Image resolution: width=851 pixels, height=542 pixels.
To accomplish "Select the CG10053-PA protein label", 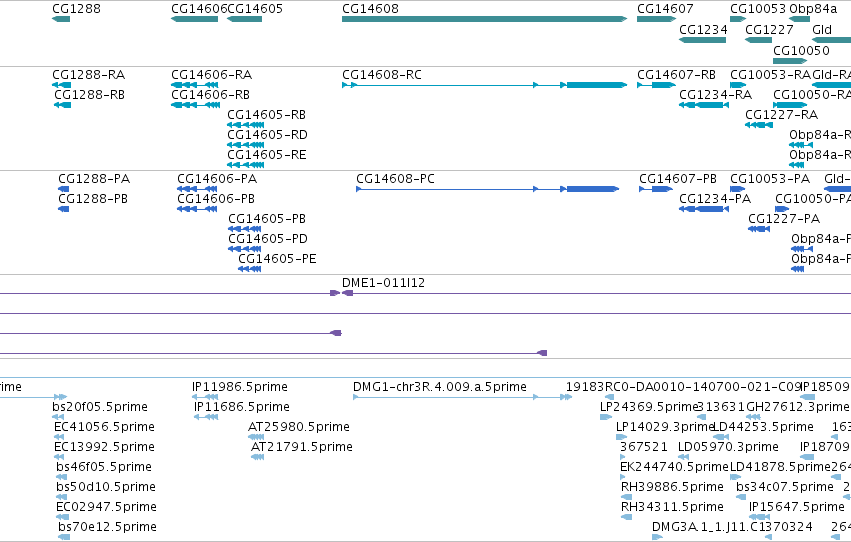I will (x=770, y=178).
